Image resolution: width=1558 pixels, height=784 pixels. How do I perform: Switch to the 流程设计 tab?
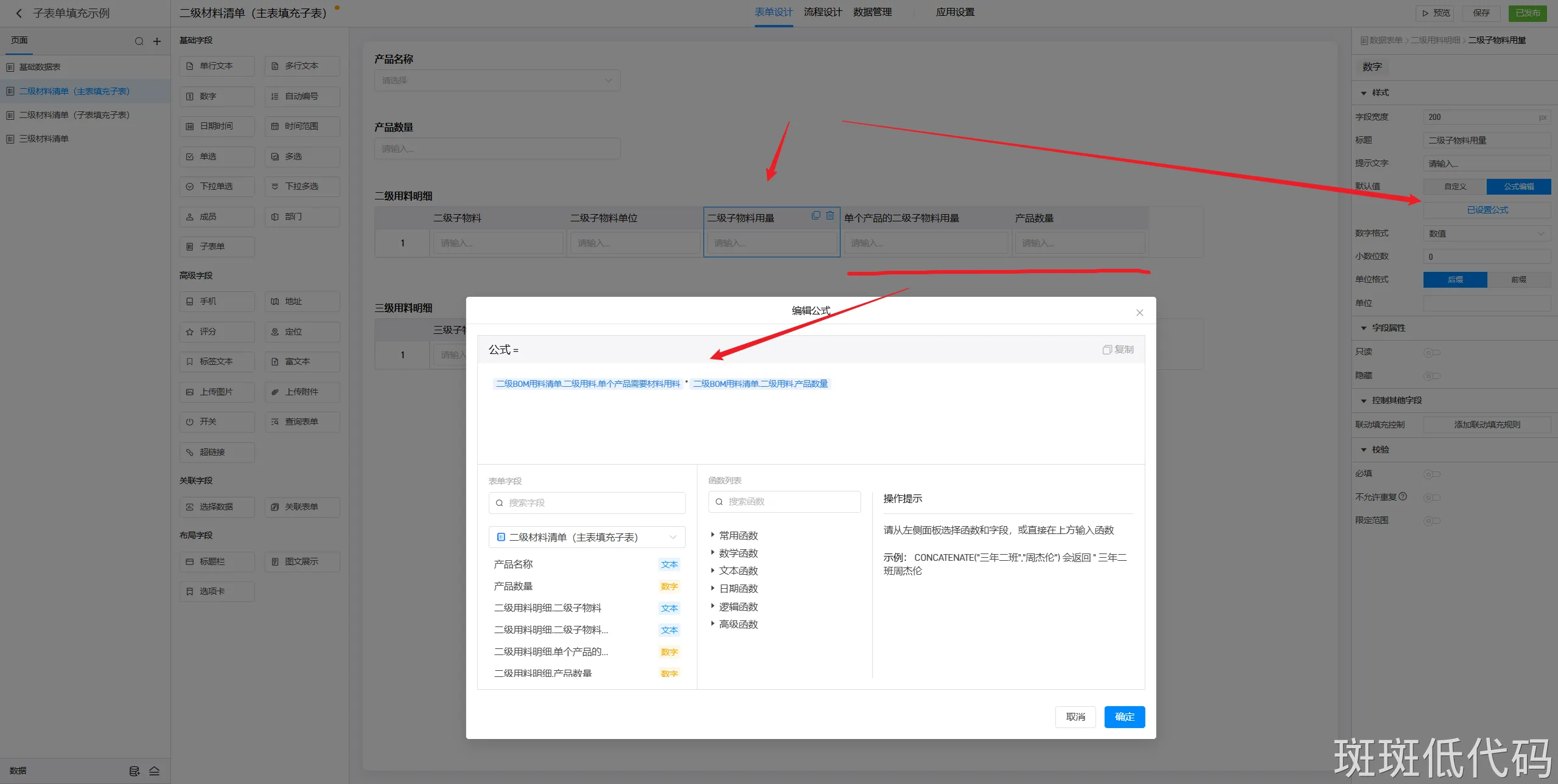[822, 12]
